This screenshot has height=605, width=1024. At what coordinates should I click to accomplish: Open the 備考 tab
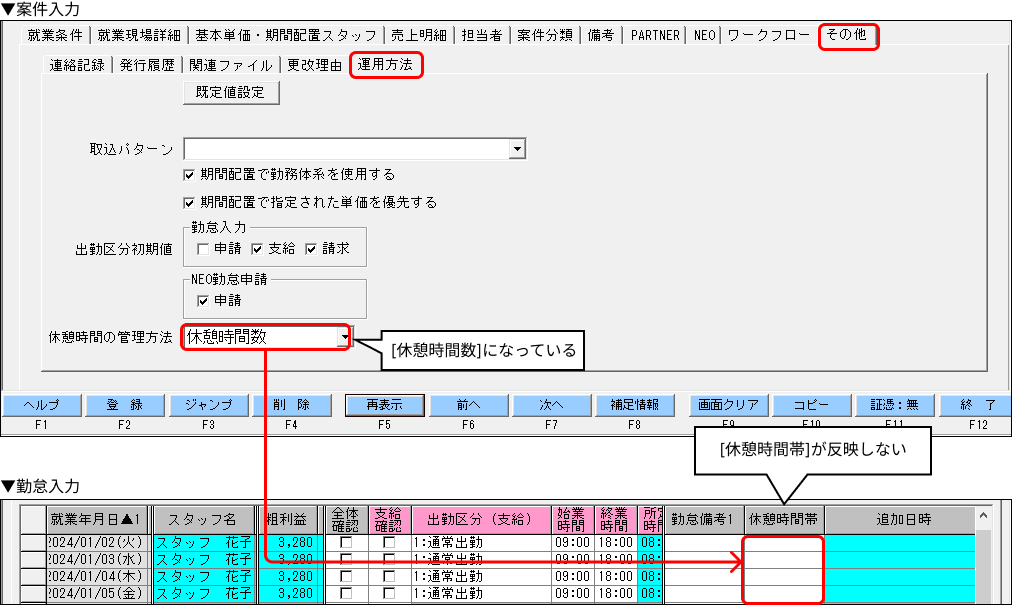[x=601, y=35]
